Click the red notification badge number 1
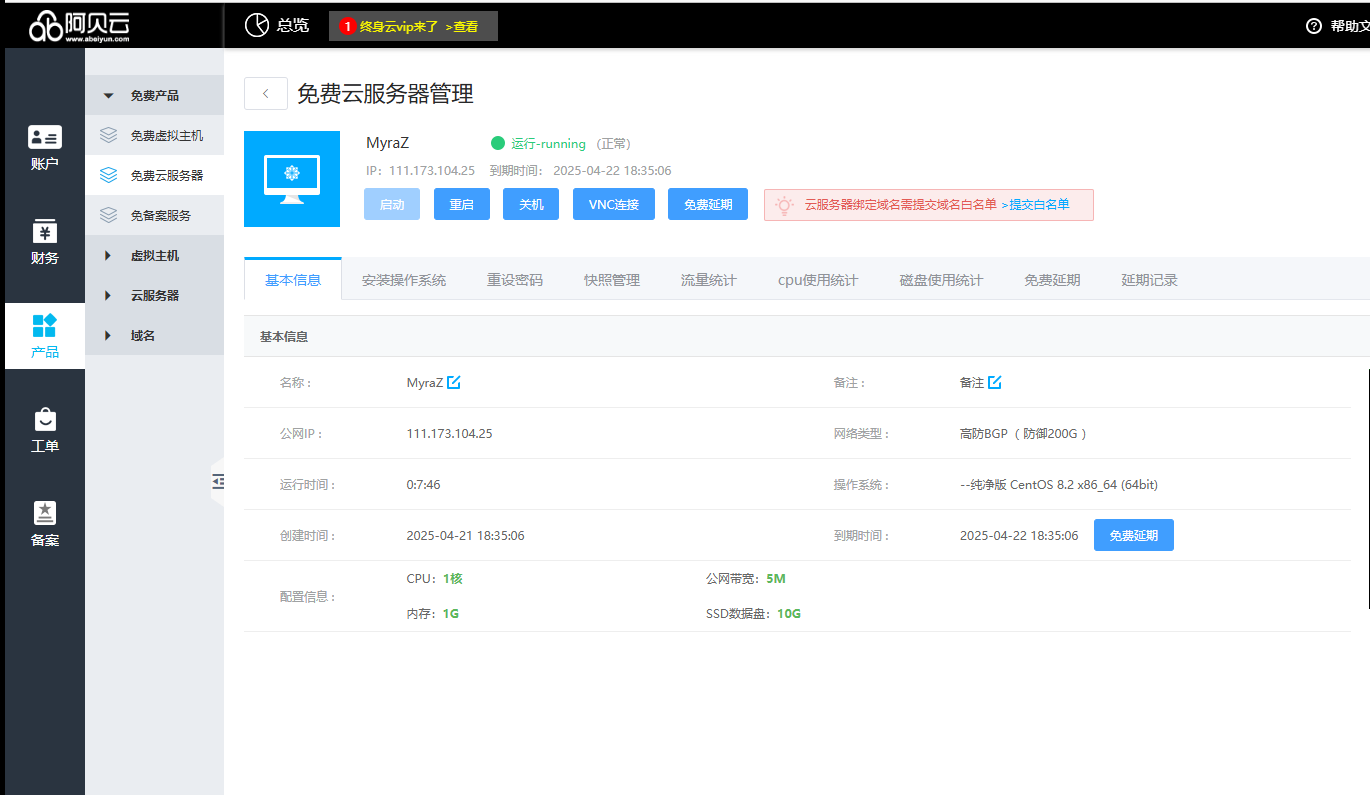 pos(347,27)
